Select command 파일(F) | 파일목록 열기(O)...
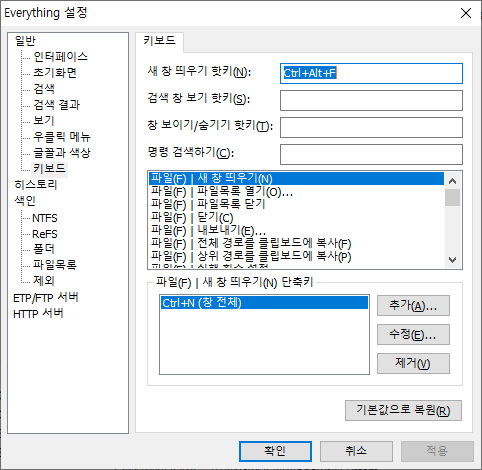 (x=296, y=192)
